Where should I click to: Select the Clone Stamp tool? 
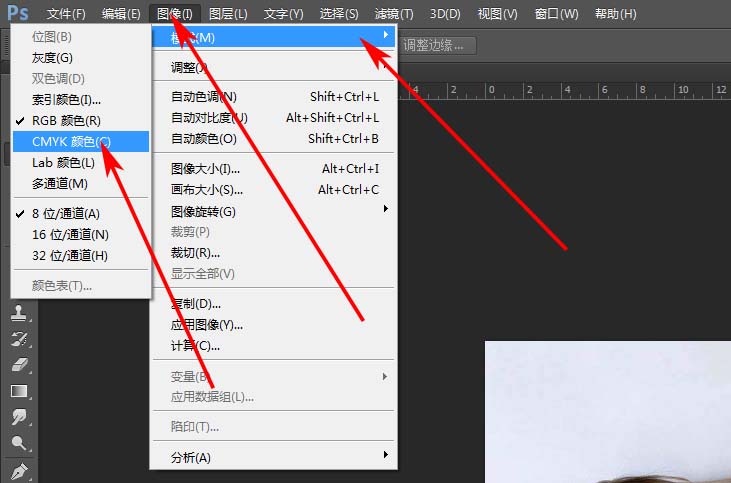19,313
